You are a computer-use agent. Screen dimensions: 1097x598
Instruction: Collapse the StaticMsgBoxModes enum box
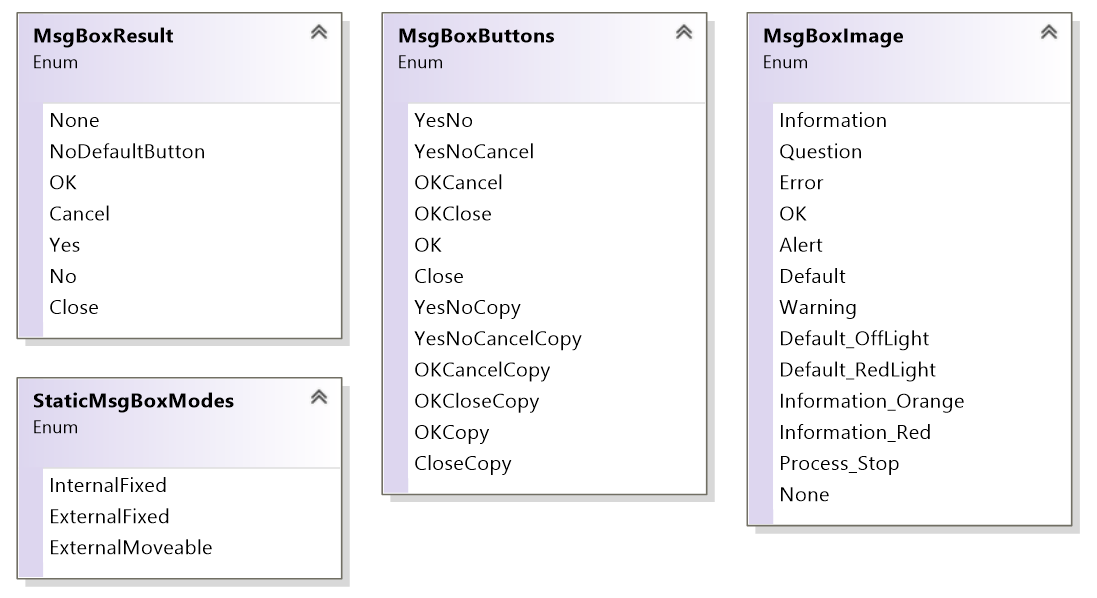pos(319,397)
